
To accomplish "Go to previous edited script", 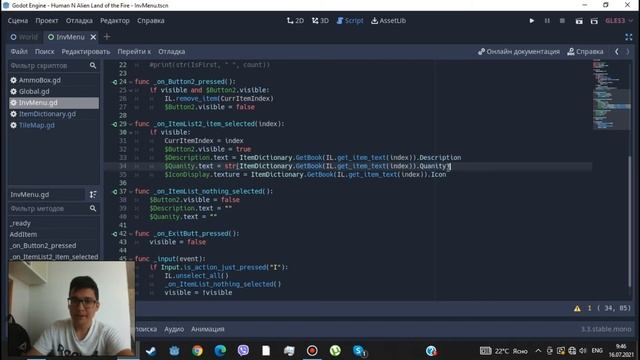I will [617, 51].
